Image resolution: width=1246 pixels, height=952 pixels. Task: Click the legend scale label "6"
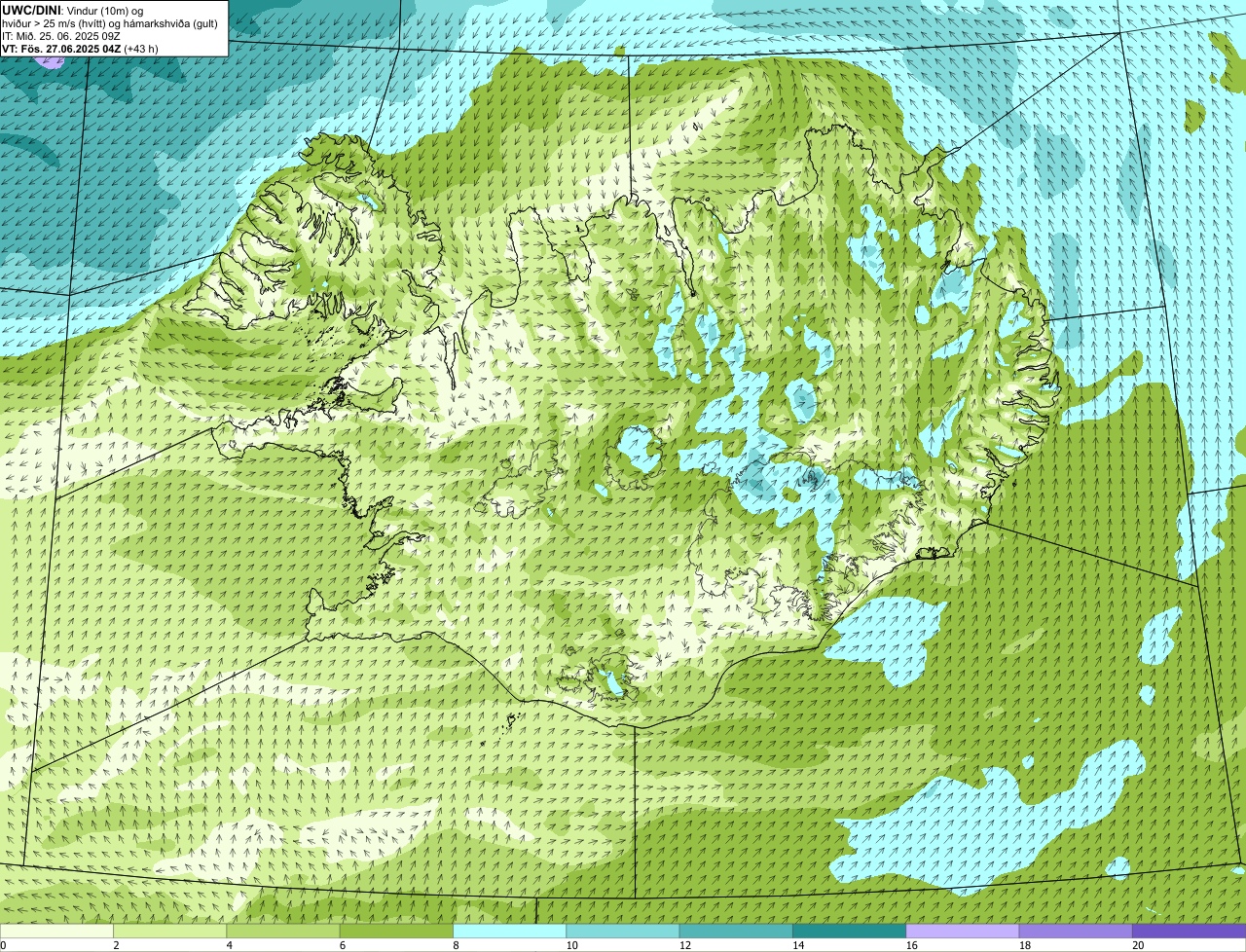click(342, 945)
